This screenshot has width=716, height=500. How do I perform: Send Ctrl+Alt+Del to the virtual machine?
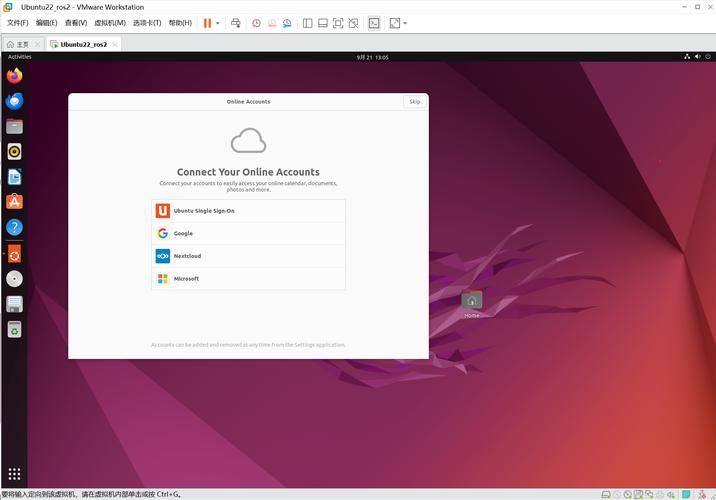point(236,23)
